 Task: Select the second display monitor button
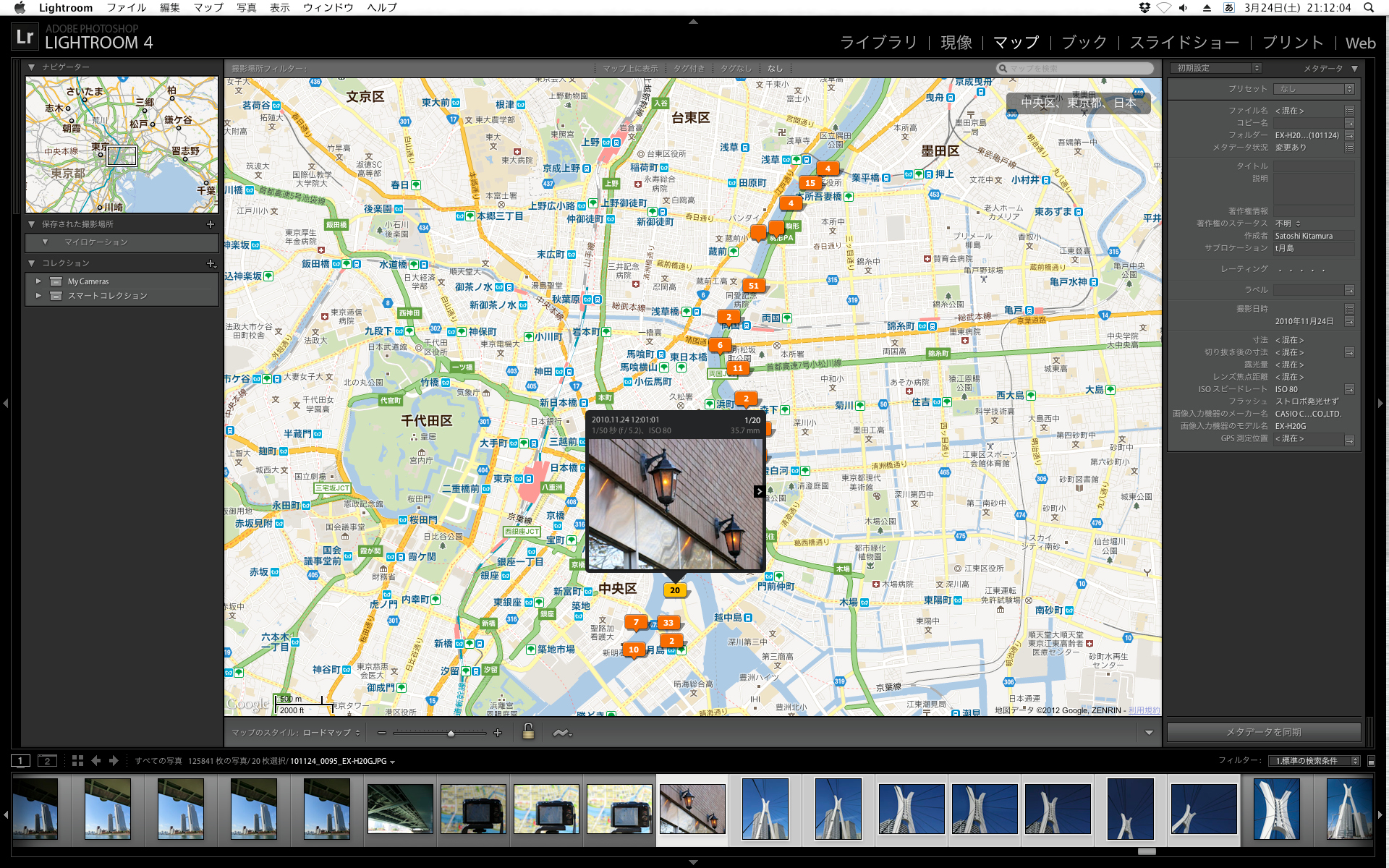[47, 760]
